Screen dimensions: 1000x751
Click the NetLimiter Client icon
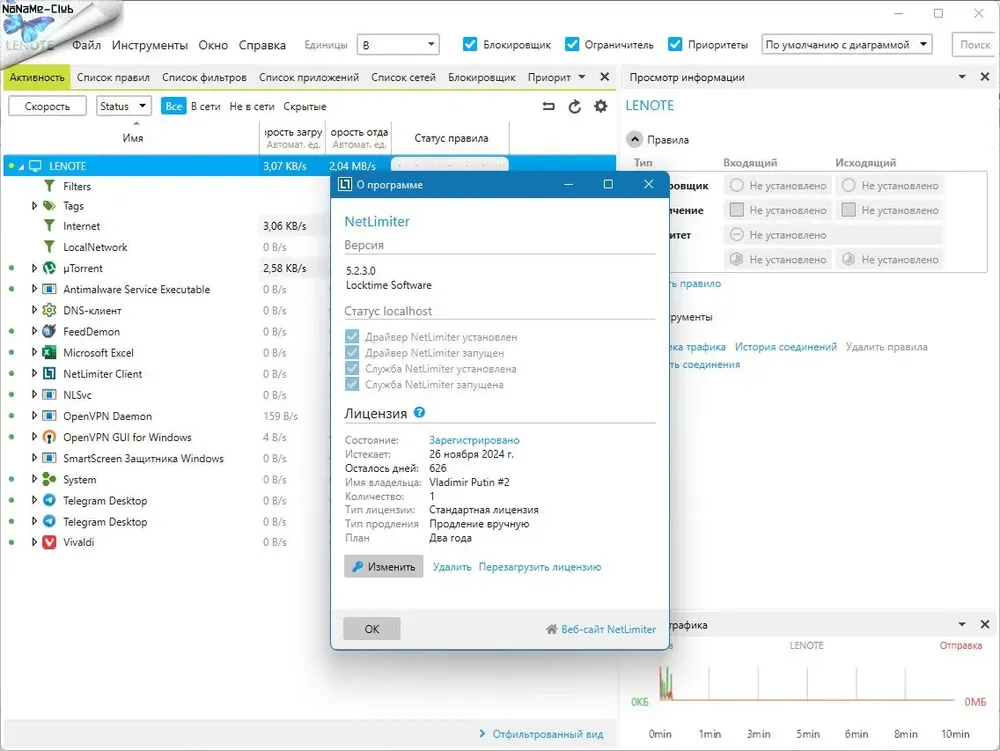(x=49, y=374)
